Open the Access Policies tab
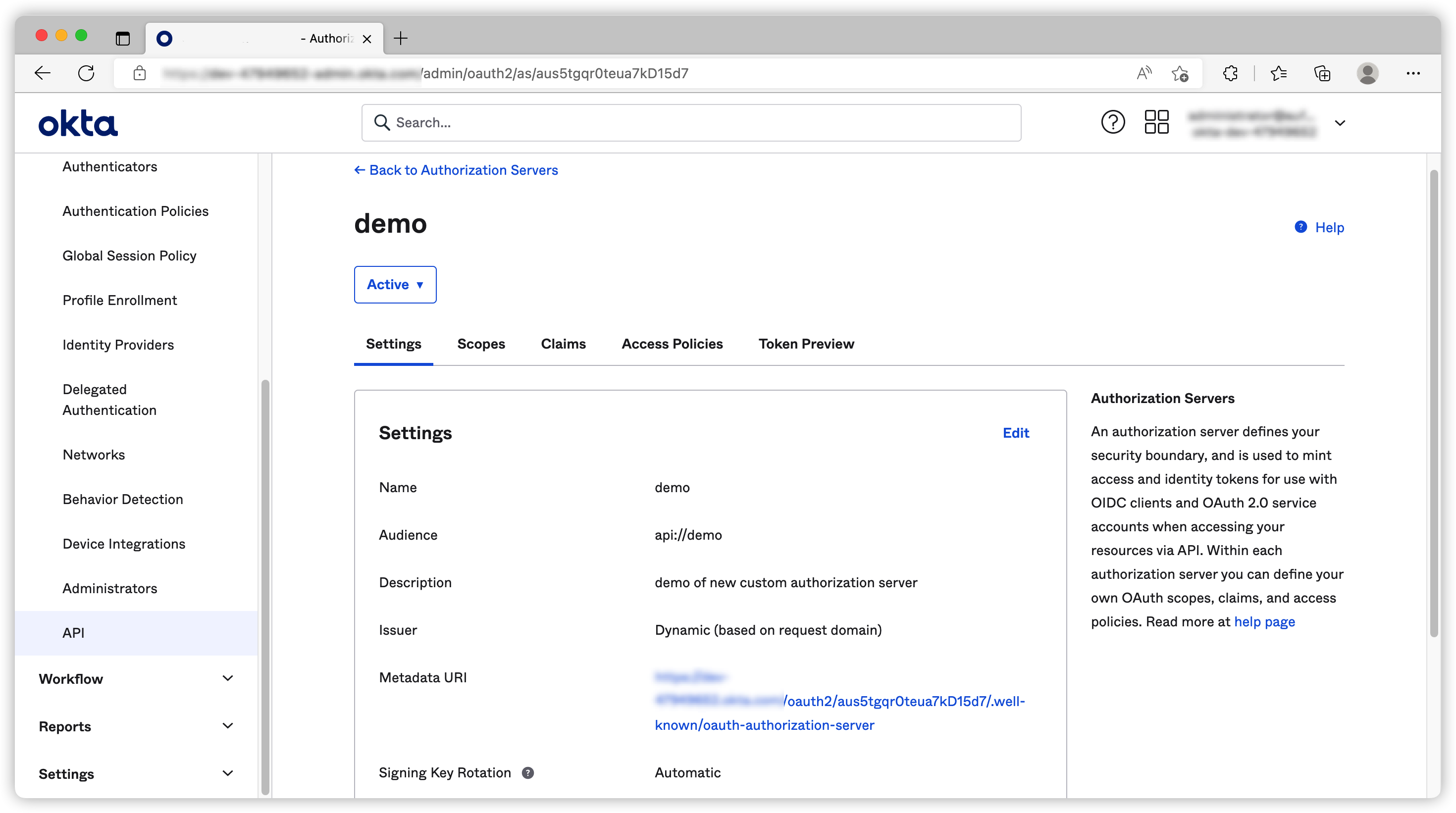This screenshot has height=813, width=1456. pos(672,344)
